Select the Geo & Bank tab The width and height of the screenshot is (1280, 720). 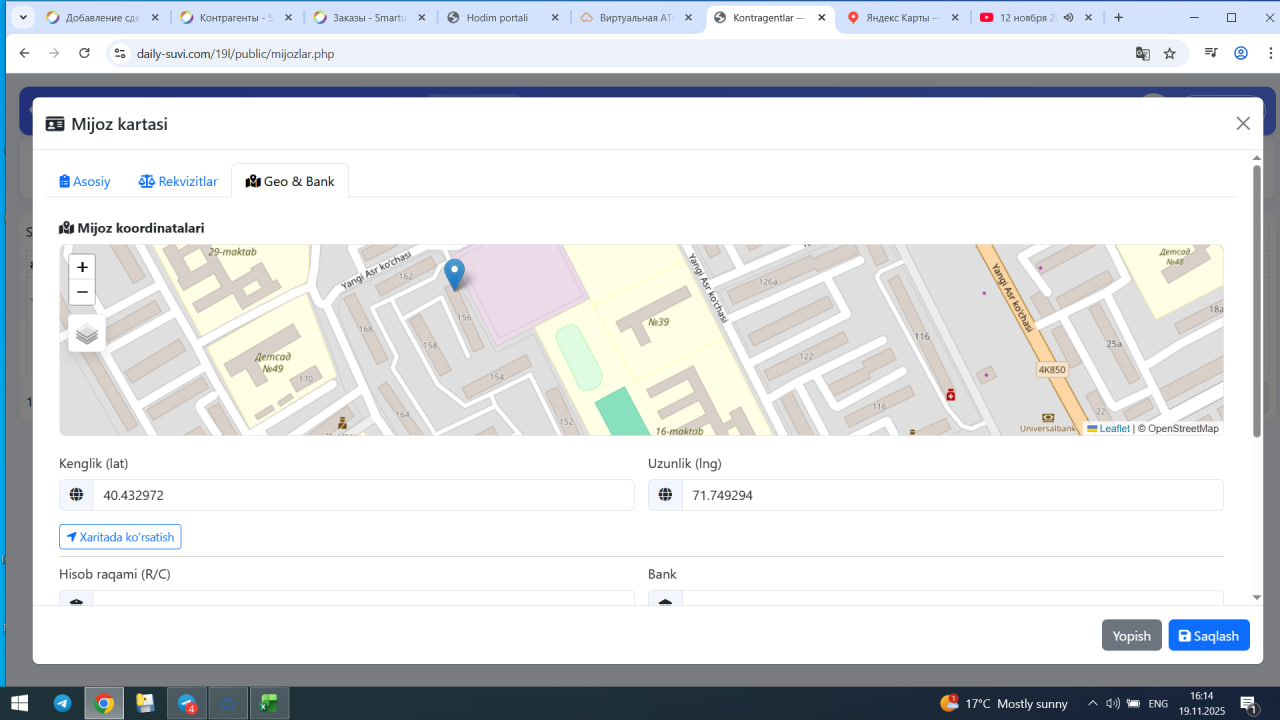click(290, 181)
